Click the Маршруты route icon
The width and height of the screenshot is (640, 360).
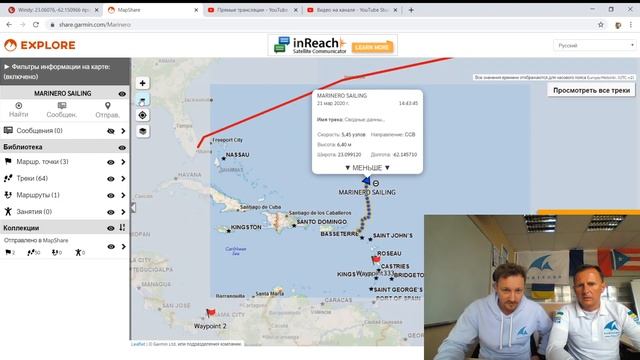tap(8, 195)
